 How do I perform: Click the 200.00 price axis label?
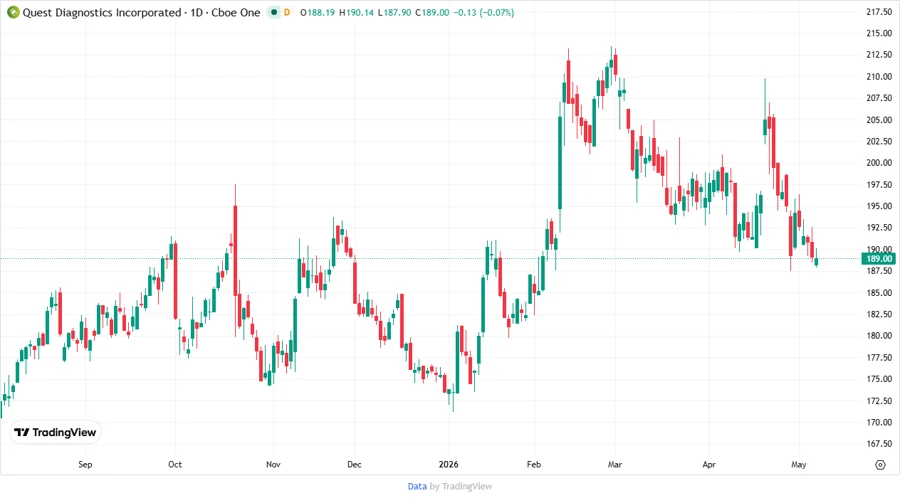click(879, 163)
